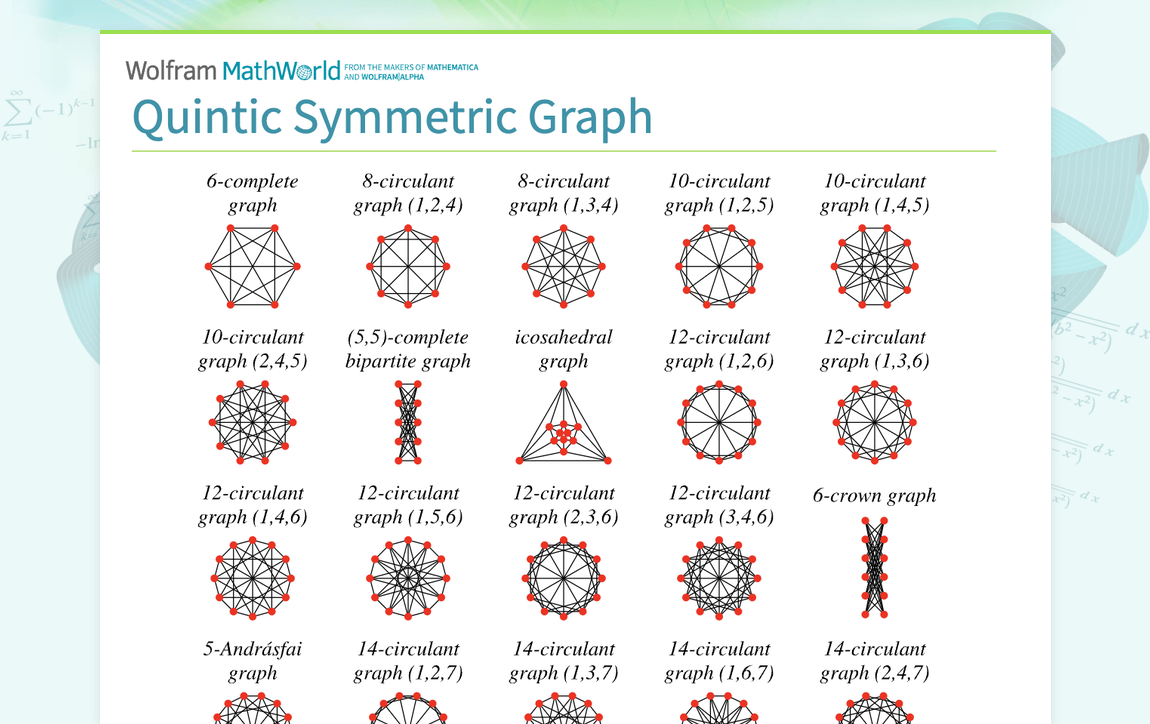Viewport: 1150px width, 724px height.
Task: Click the 10-circulant graph (2,4,5) label
Action: [251, 349]
